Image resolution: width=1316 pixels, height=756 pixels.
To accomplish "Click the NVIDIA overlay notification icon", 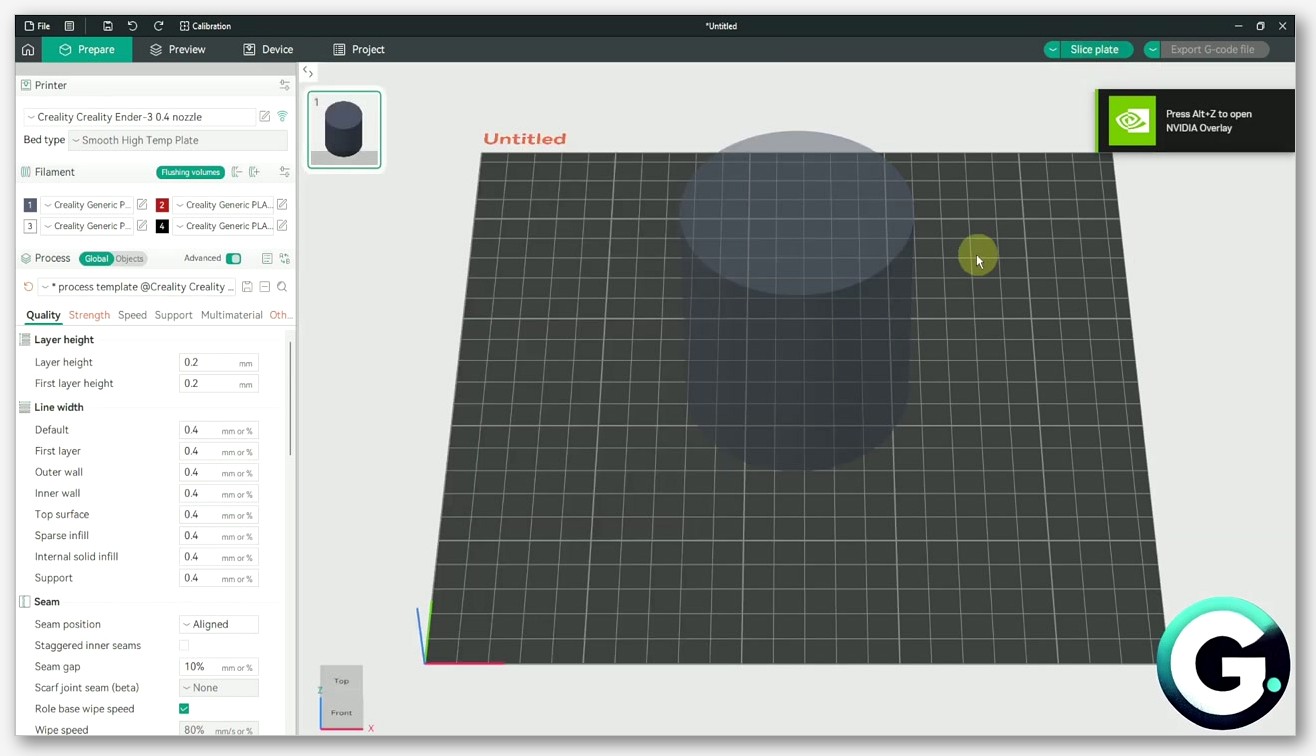I will click(x=1132, y=121).
